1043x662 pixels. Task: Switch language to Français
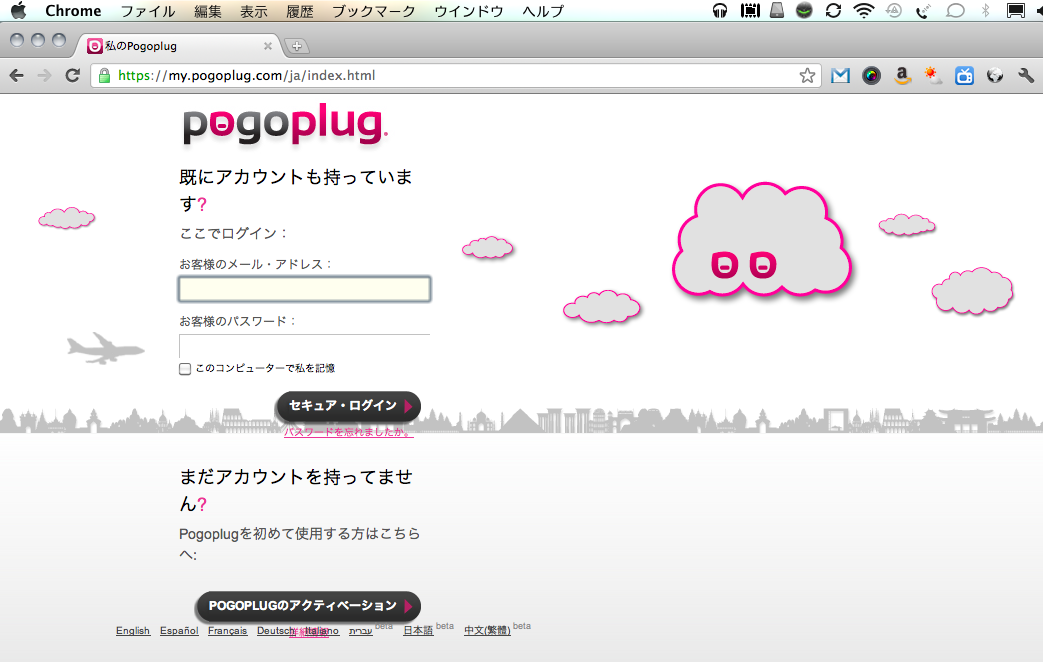[227, 631]
